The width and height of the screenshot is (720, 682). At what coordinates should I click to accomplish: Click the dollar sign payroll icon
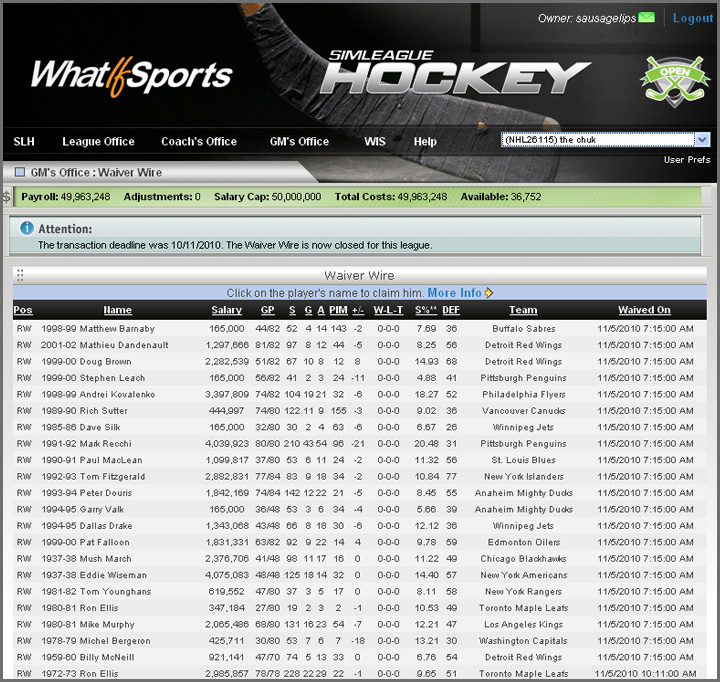click(7, 197)
